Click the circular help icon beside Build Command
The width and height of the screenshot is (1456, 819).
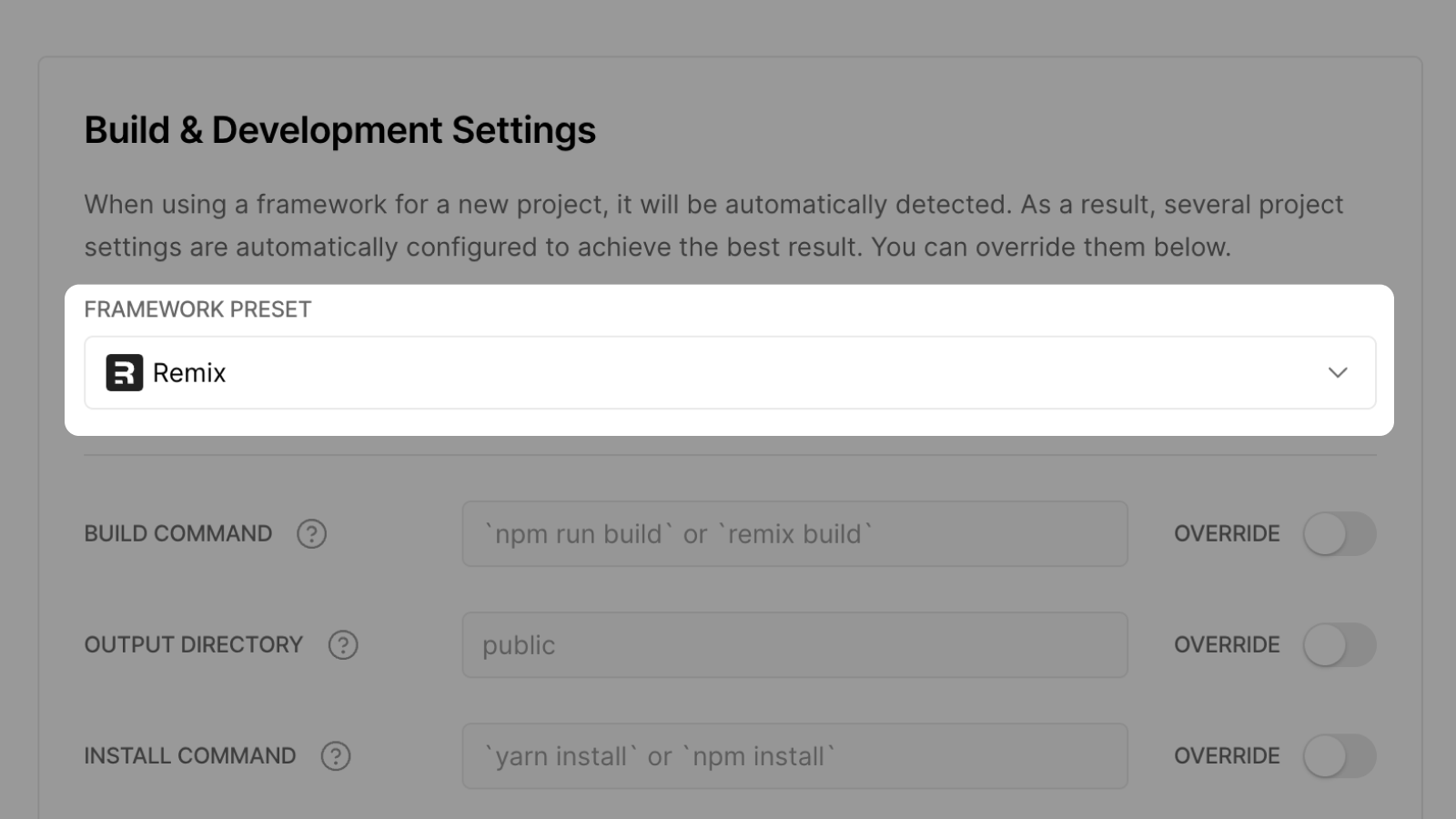tap(311, 534)
